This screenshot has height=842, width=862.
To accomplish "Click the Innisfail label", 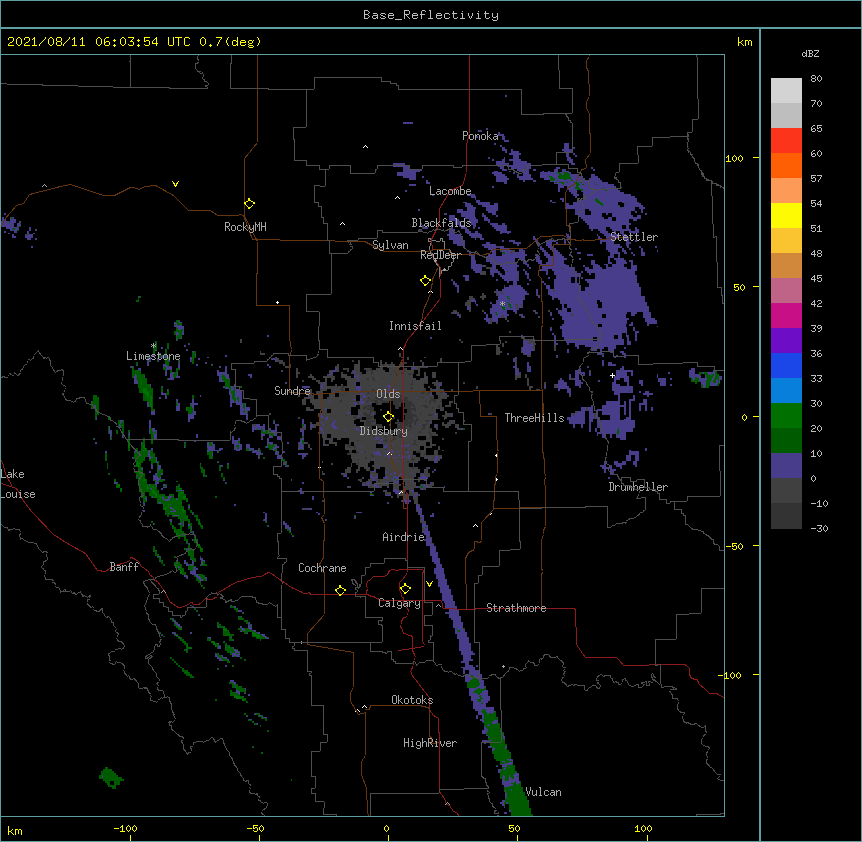I will [415, 326].
